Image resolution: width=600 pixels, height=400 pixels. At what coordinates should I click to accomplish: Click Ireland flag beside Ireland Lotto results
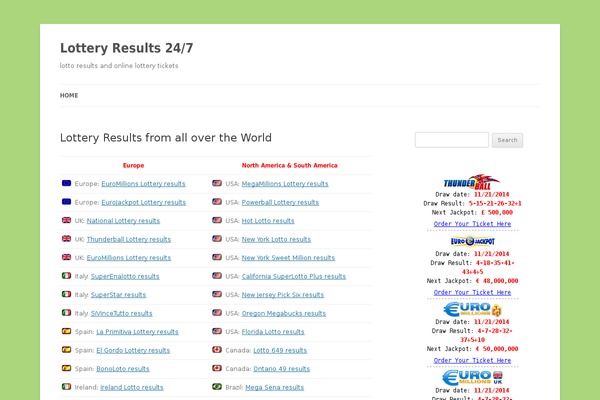click(67, 387)
